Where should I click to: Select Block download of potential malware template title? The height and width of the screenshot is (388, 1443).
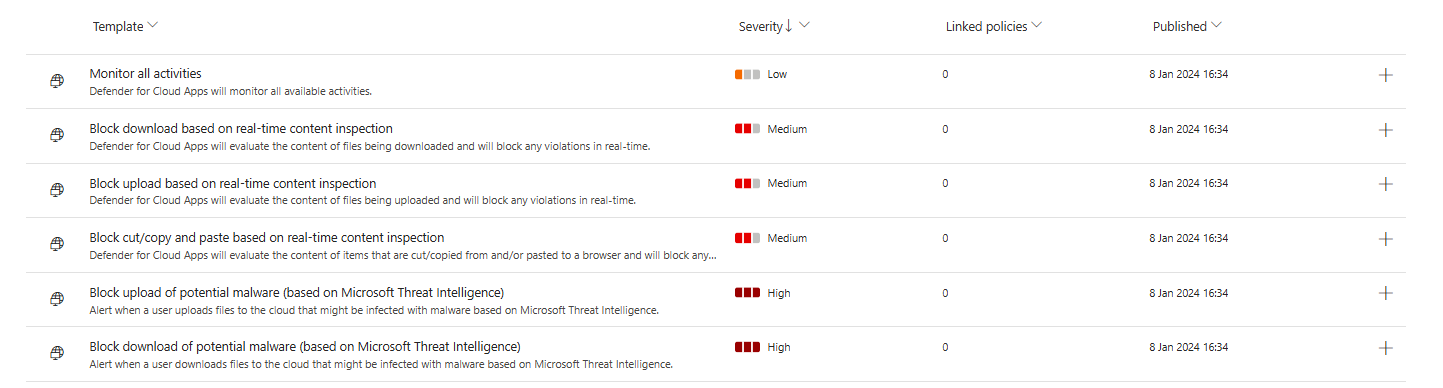click(305, 346)
